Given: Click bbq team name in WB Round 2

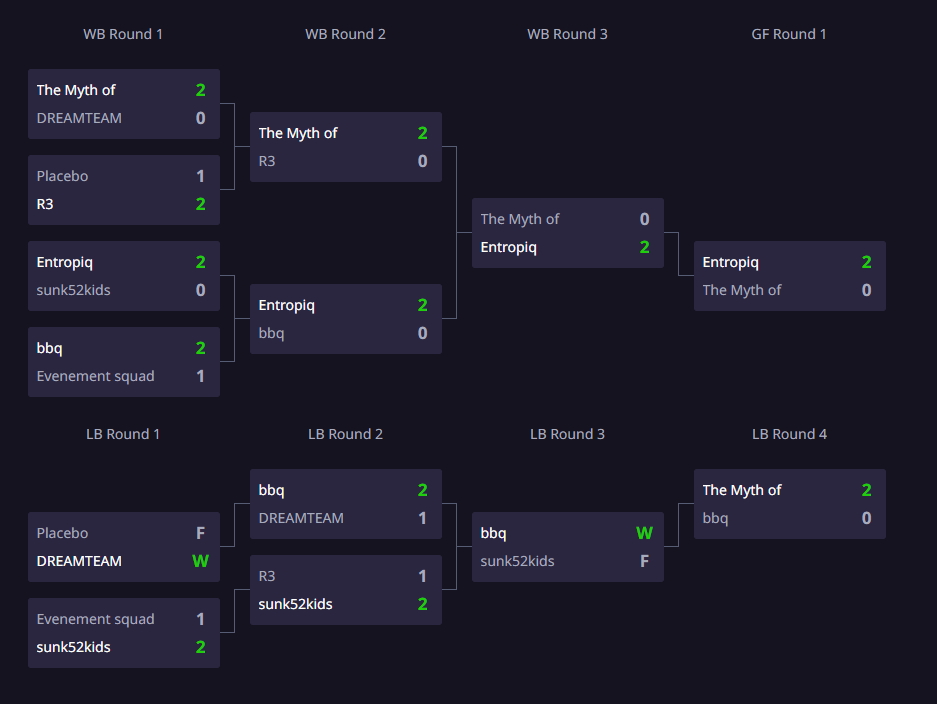Looking at the screenshot, I should 272,333.
